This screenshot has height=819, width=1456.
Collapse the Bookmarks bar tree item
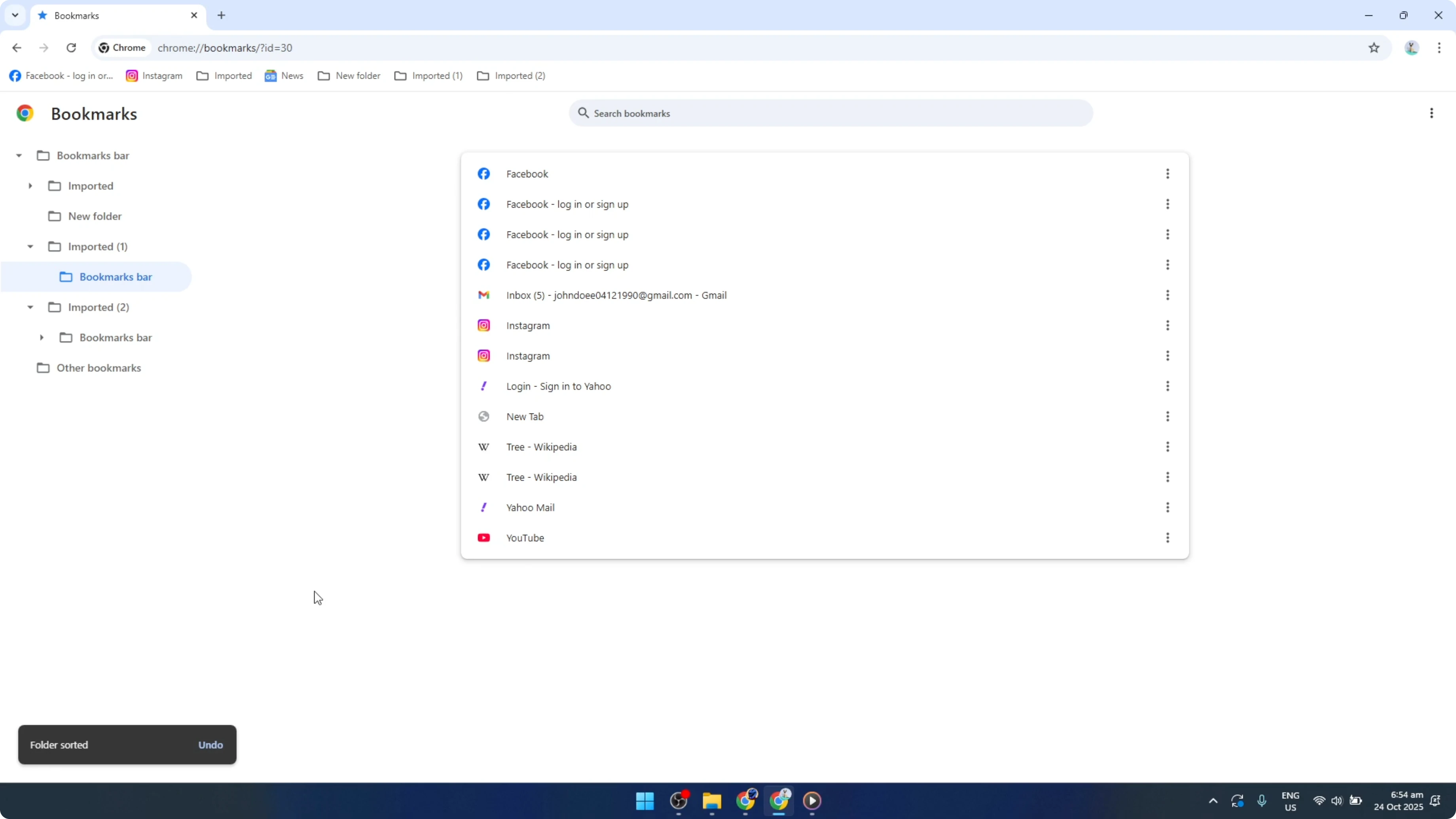coord(19,155)
